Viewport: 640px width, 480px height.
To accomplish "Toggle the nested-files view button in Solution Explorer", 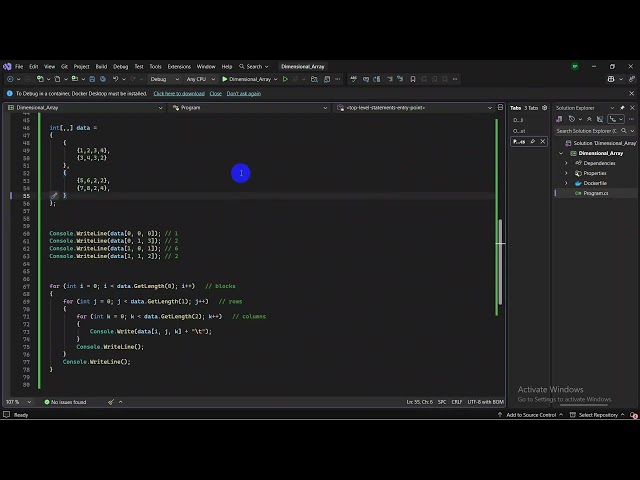I will [613, 119].
